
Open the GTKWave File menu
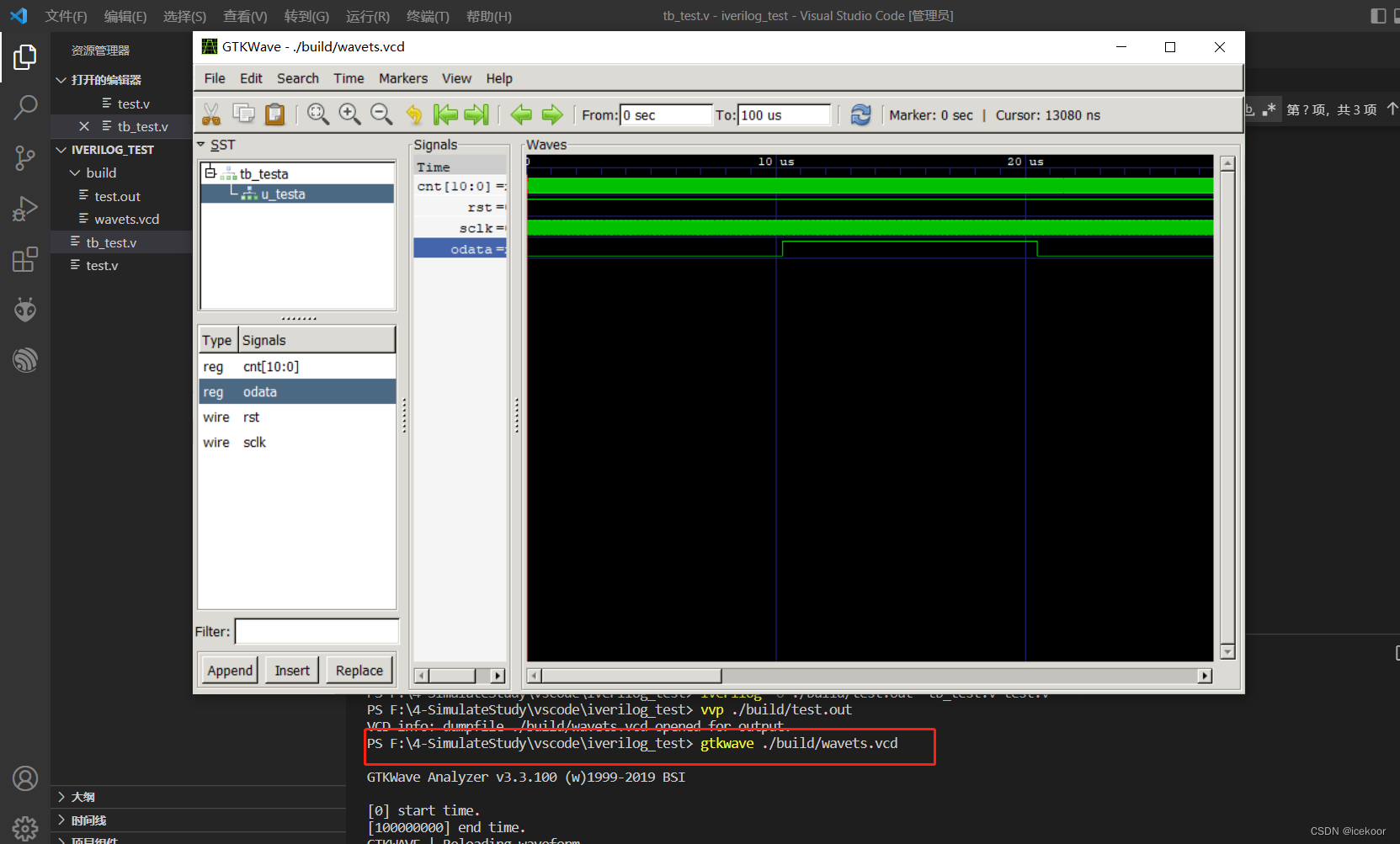tap(215, 78)
